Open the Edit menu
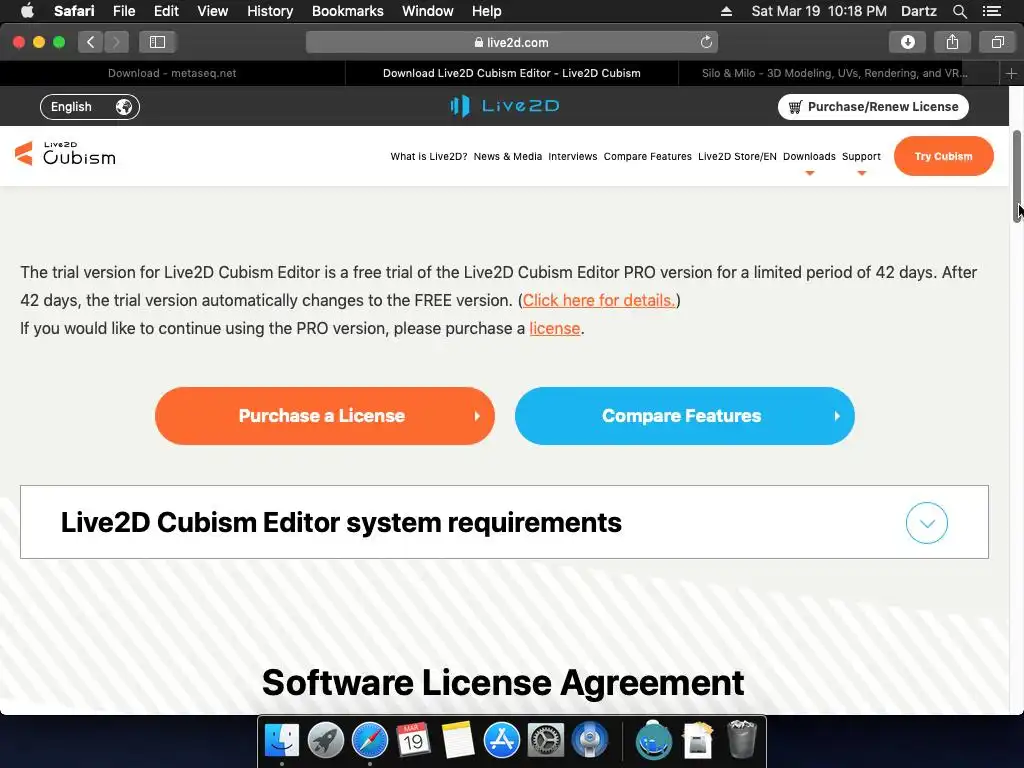 coord(166,11)
